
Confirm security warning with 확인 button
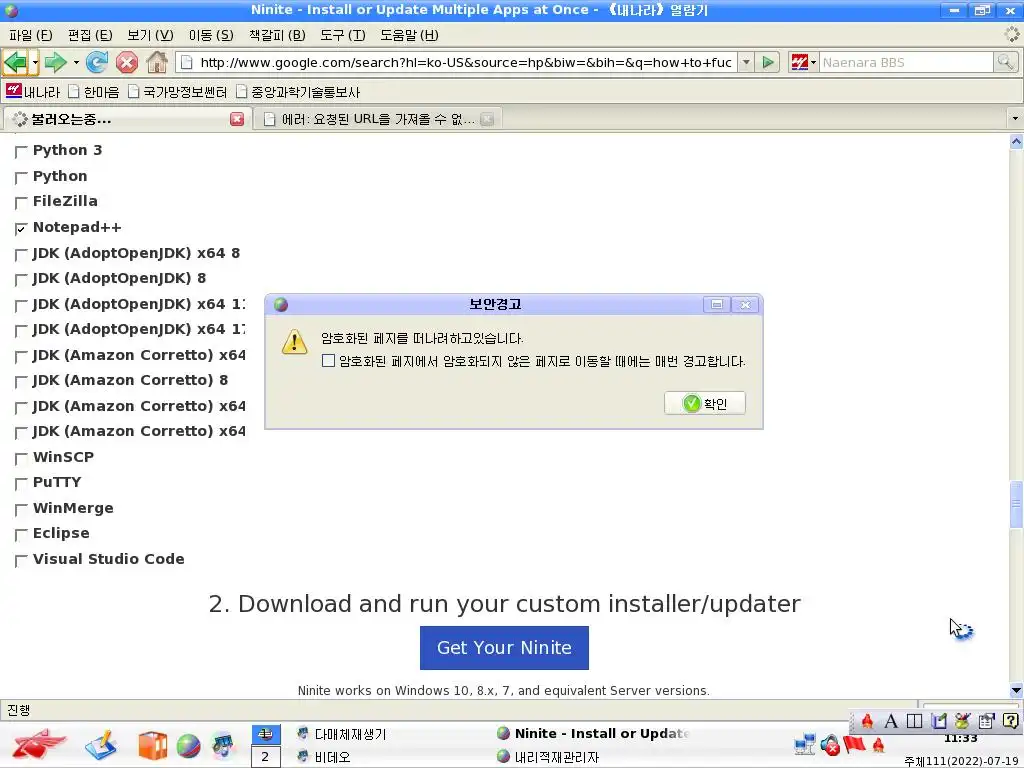705,404
